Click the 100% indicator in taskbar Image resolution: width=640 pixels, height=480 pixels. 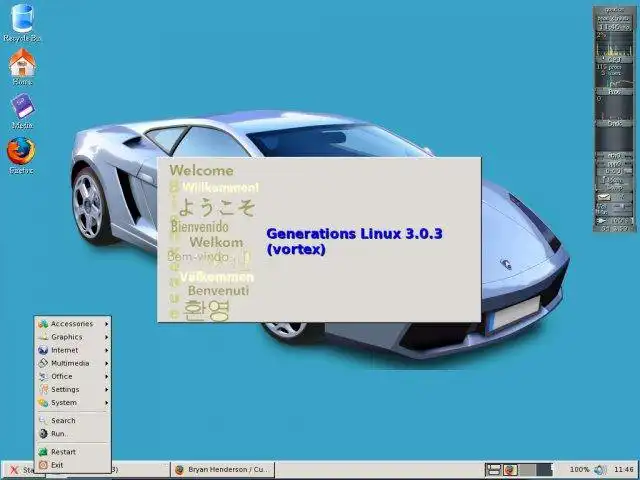click(x=579, y=470)
